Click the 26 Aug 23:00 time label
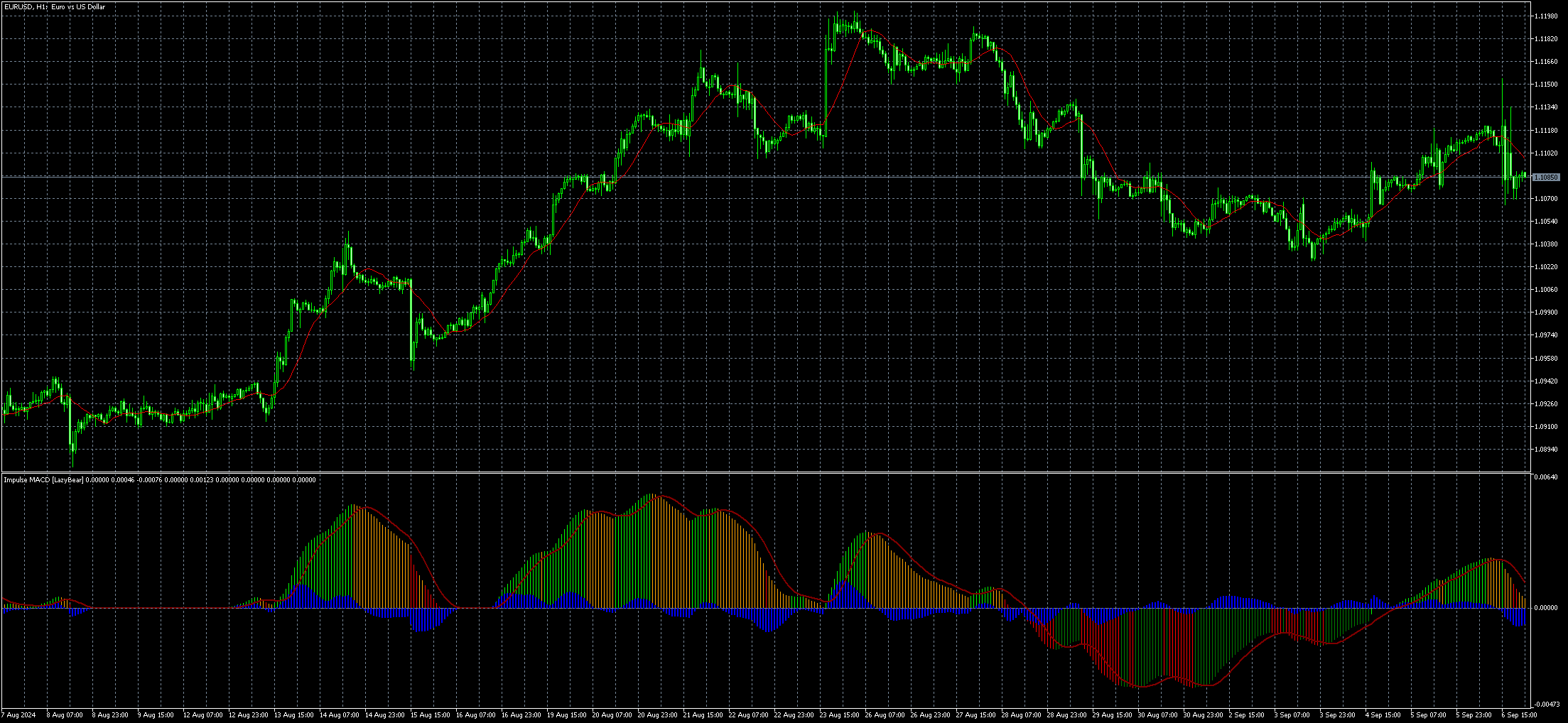 point(931,715)
